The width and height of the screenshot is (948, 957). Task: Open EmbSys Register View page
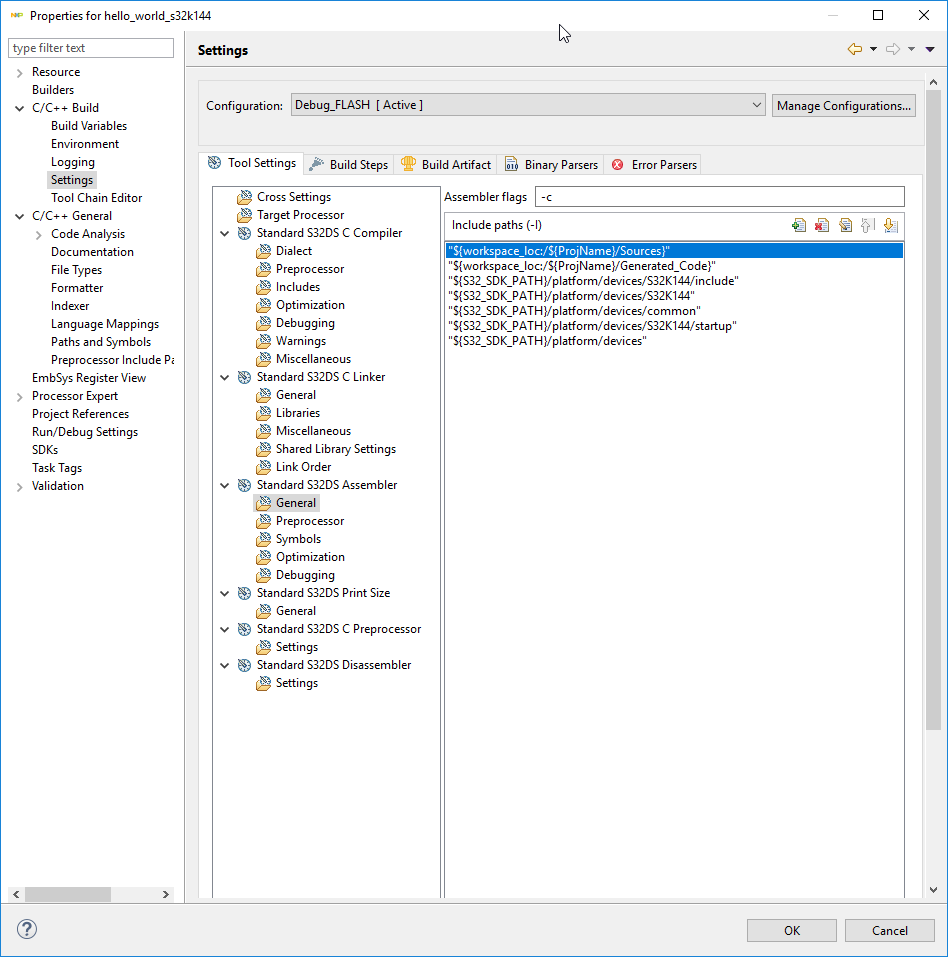tap(89, 378)
